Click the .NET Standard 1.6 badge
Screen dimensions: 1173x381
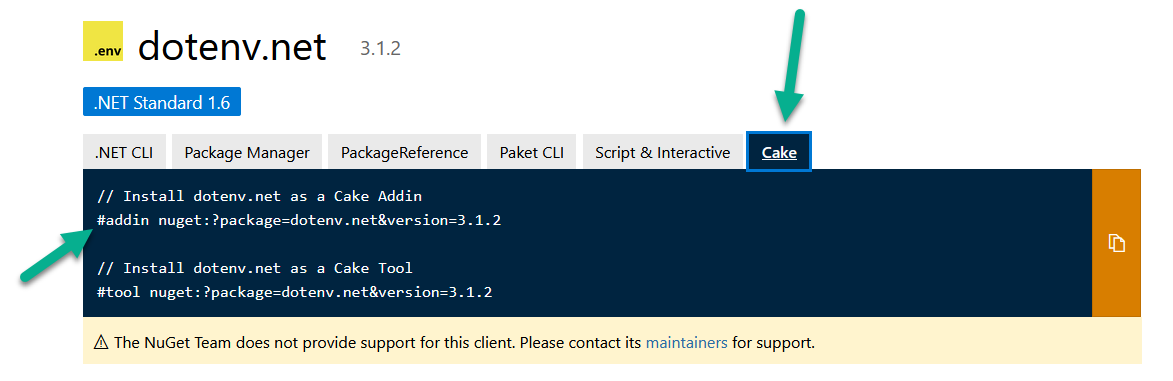tap(162, 103)
